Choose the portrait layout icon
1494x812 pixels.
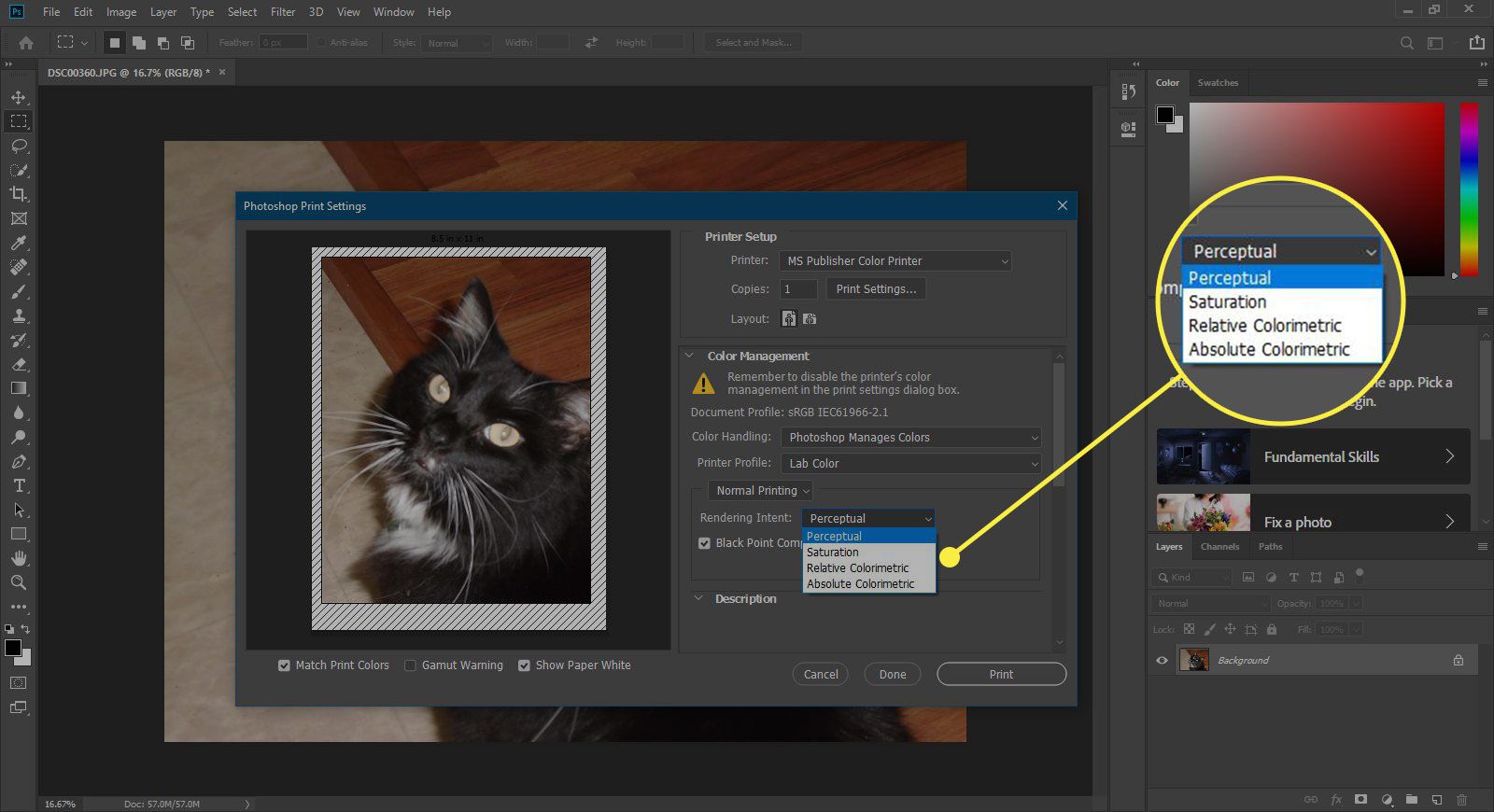coord(789,318)
